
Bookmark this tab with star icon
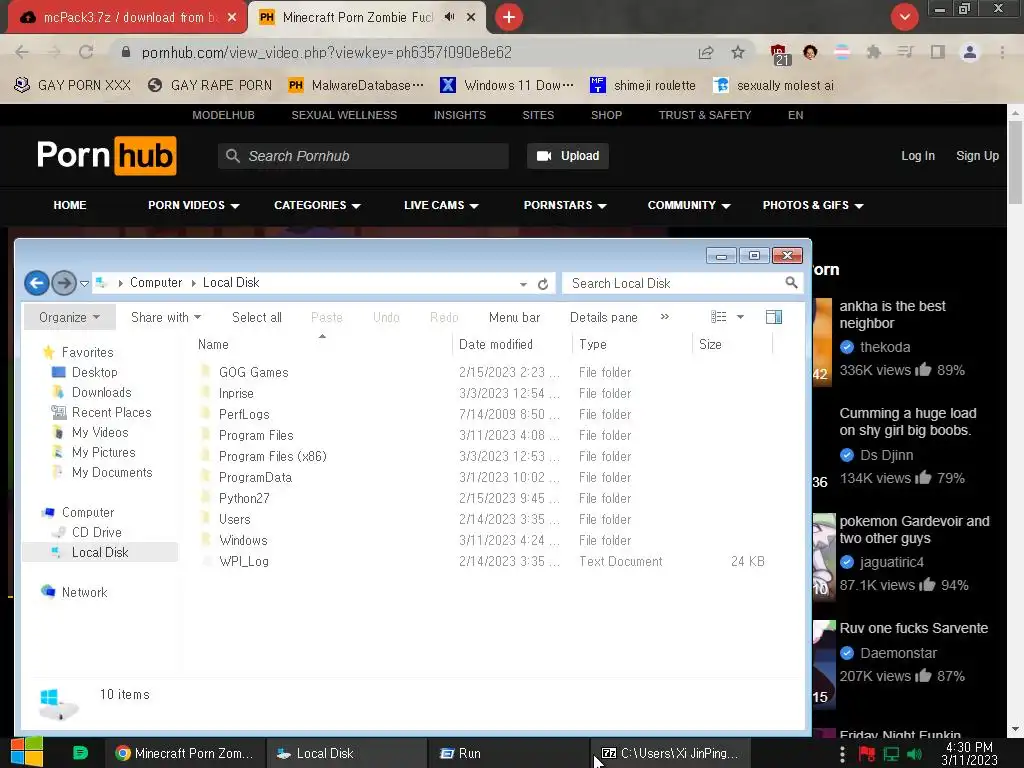(x=738, y=52)
